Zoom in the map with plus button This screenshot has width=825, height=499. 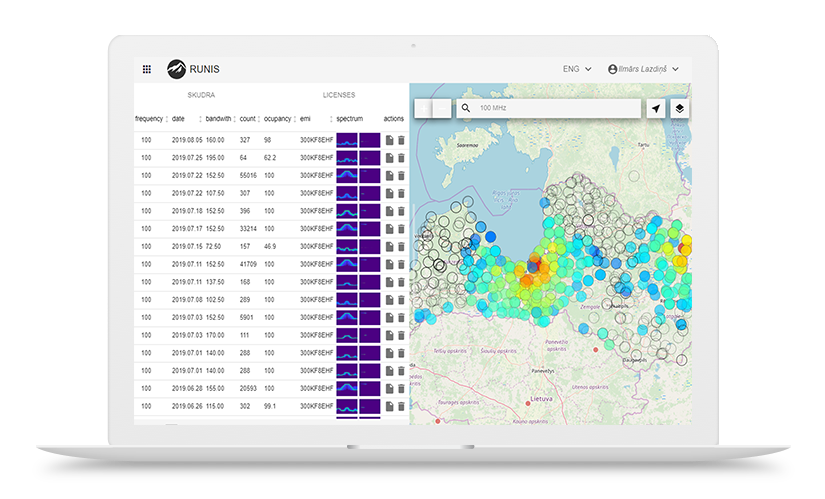click(x=423, y=108)
